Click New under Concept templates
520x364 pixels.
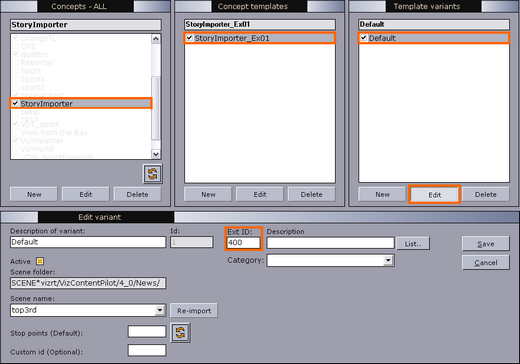tap(208, 194)
